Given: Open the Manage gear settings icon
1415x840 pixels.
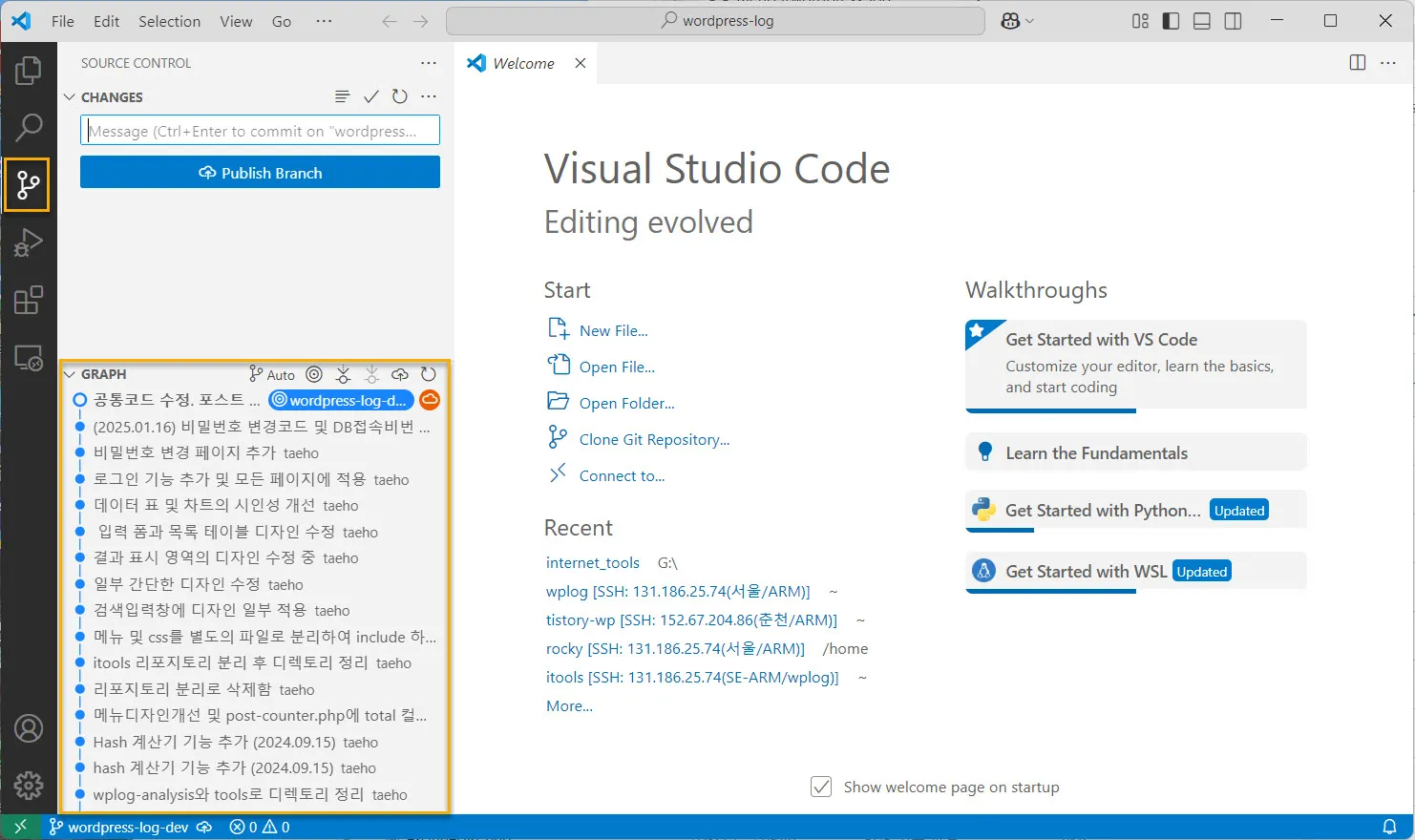Looking at the screenshot, I should click(x=29, y=785).
